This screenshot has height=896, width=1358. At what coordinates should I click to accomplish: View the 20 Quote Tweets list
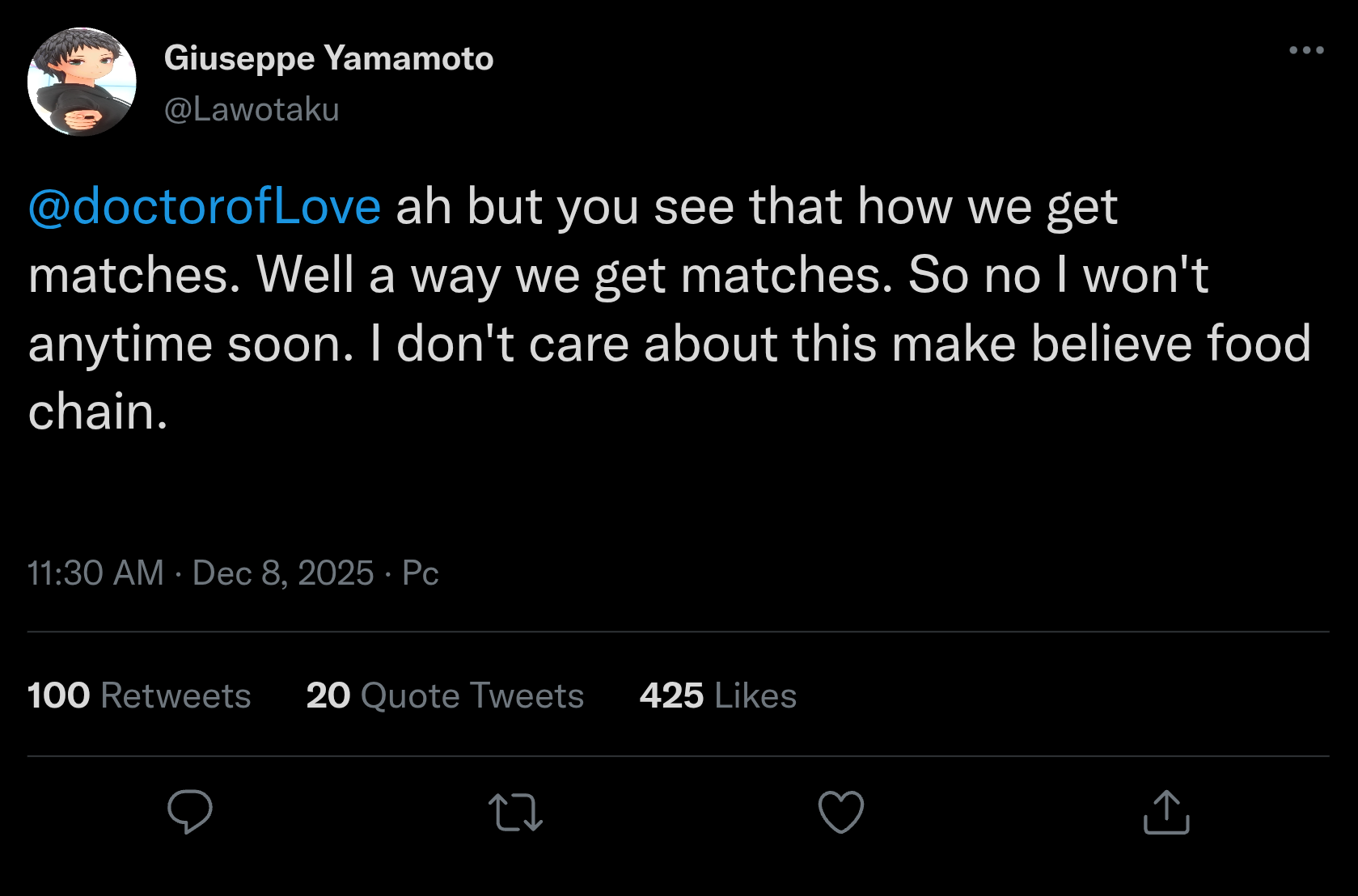click(x=445, y=695)
